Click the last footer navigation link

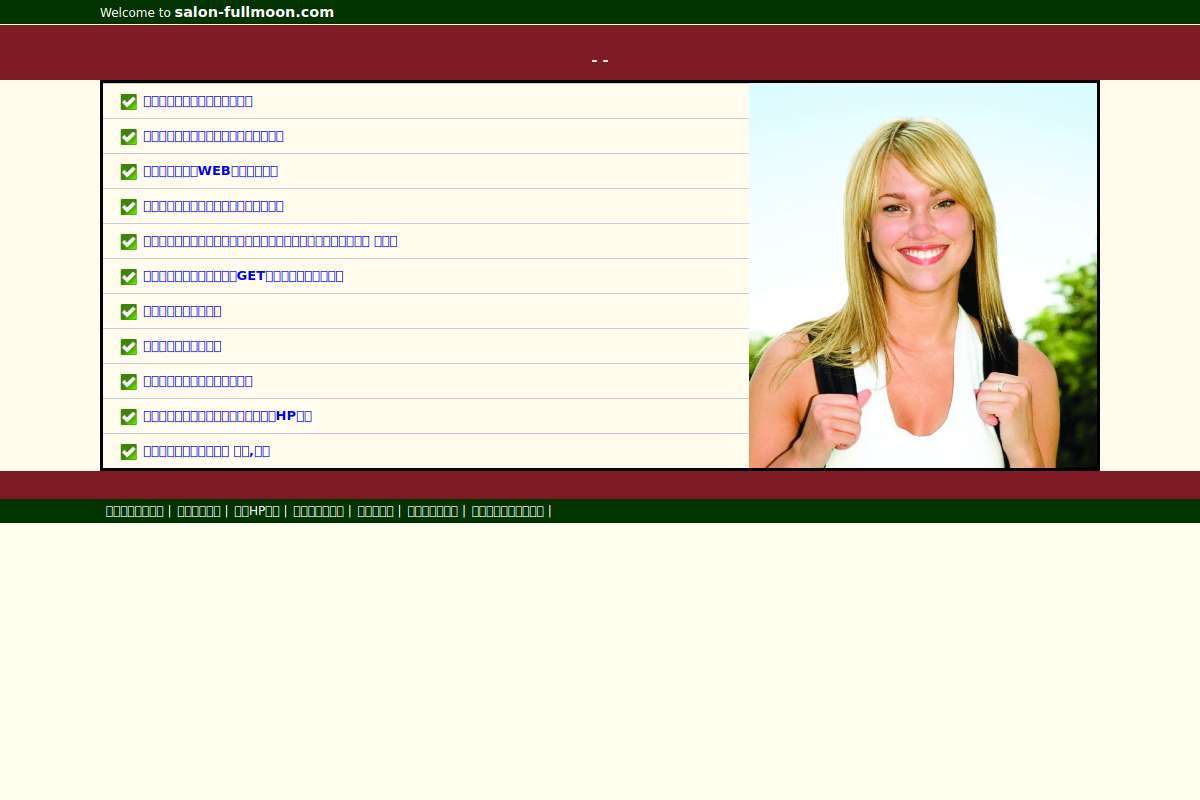click(x=508, y=511)
